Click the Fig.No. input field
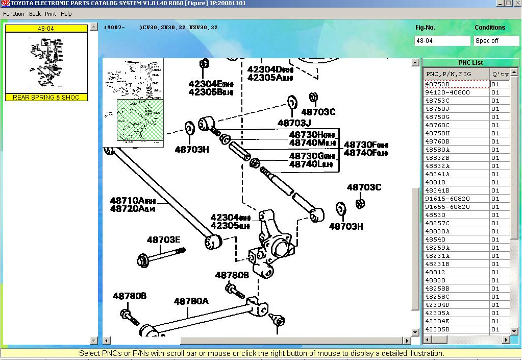This screenshot has height=360, width=523. (442, 41)
